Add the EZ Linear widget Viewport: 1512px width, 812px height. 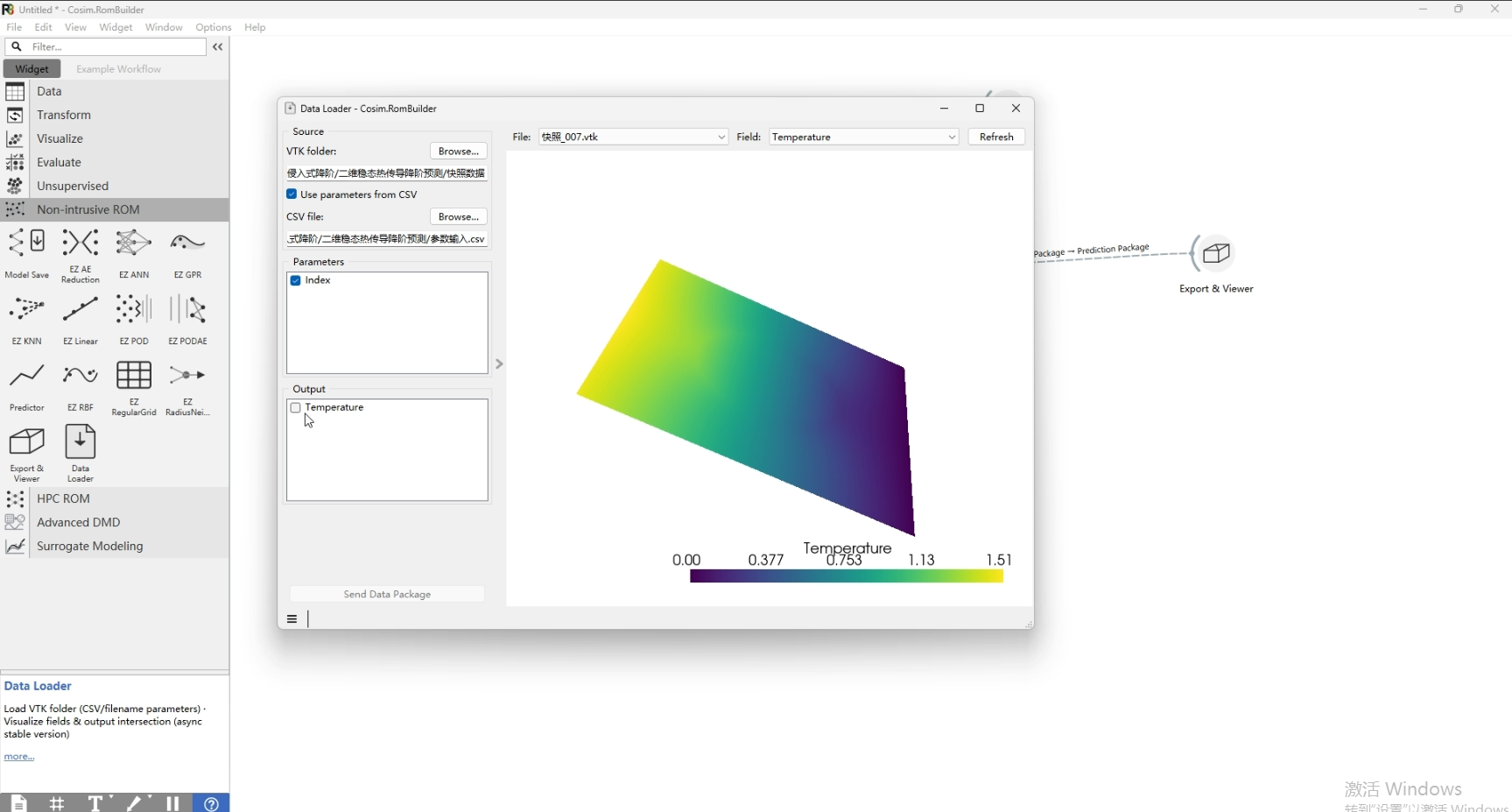81,321
